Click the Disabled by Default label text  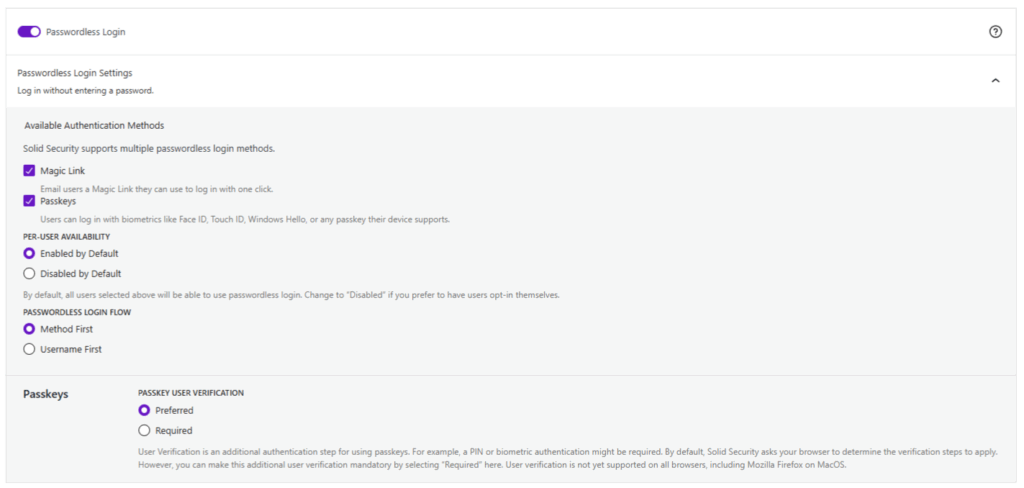coord(81,274)
